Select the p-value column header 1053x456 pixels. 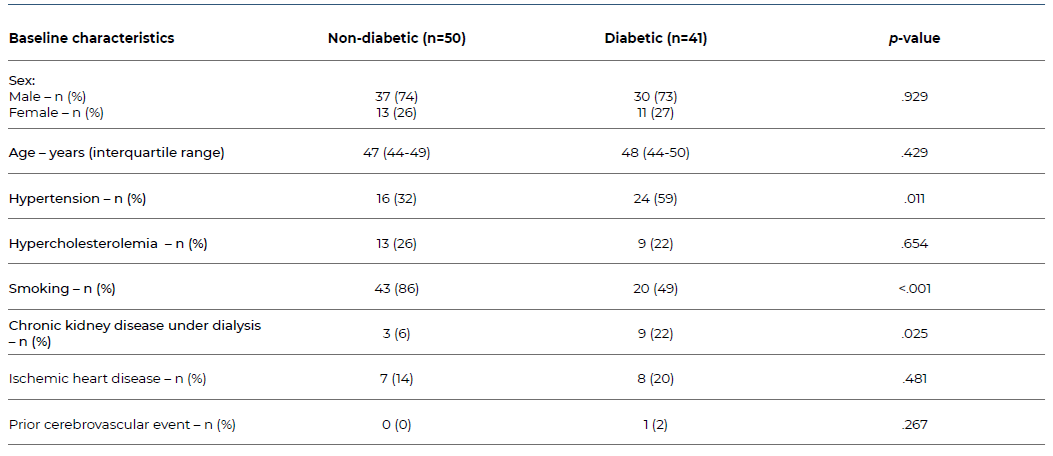914,39
